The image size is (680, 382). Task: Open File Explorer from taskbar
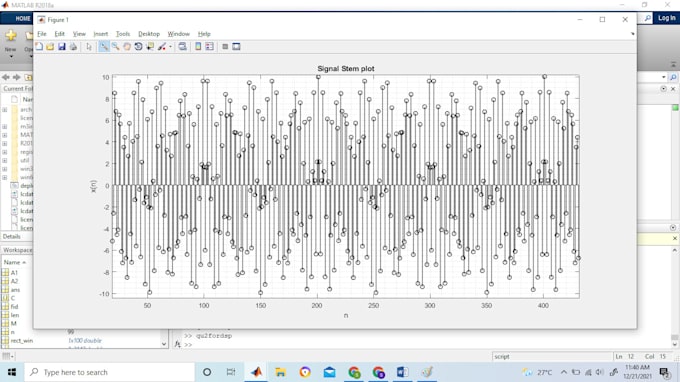coord(281,372)
